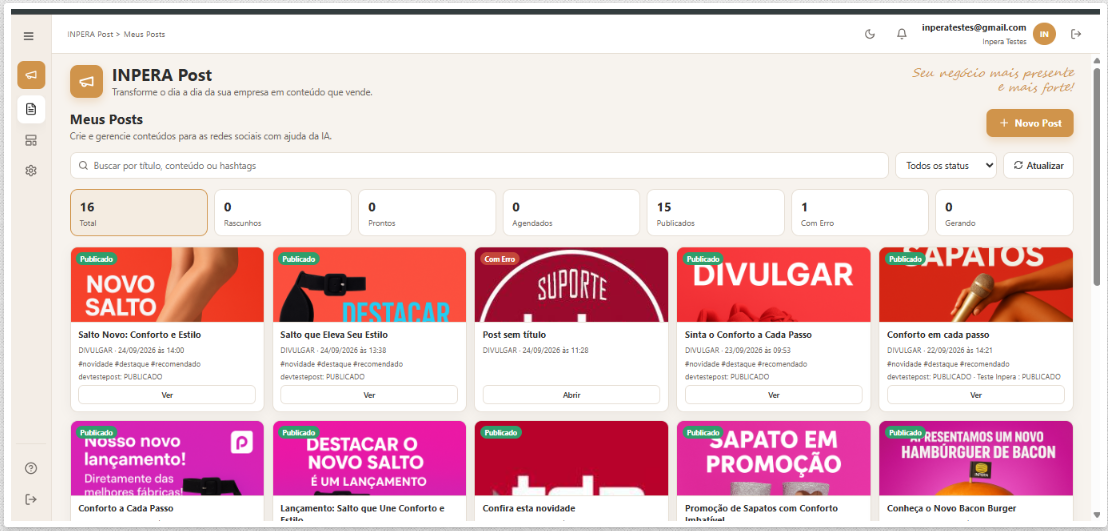Viewport: 1108px width, 531px height.
Task: Click the Atualizar refresh button
Action: (x=1038, y=165)
